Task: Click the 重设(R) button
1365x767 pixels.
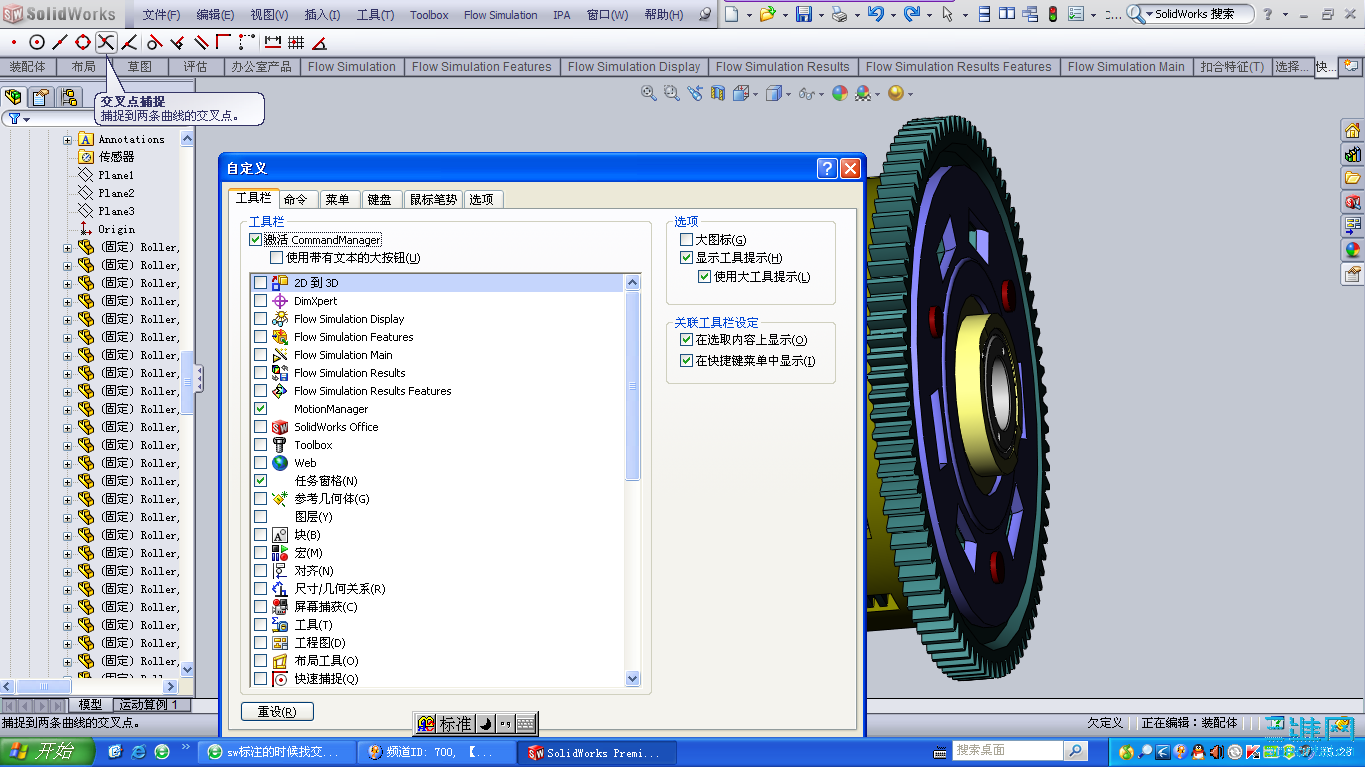Action: click(x=277, y=712)
